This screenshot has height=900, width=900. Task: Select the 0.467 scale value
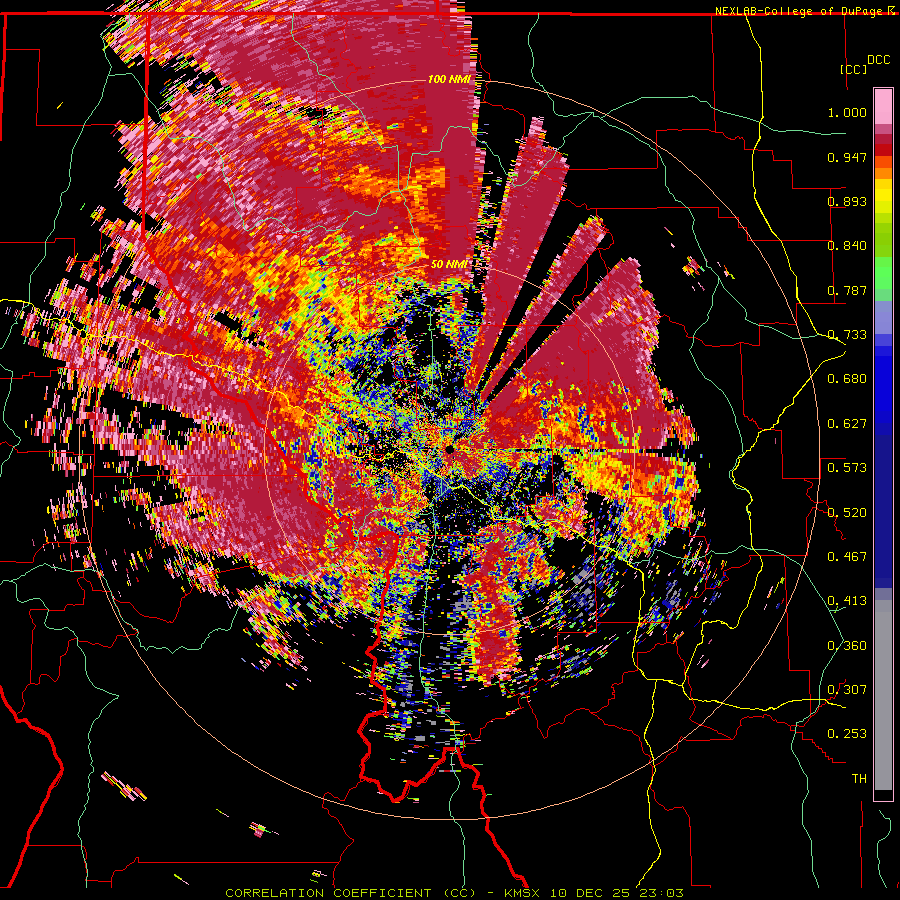coord(847,557)
